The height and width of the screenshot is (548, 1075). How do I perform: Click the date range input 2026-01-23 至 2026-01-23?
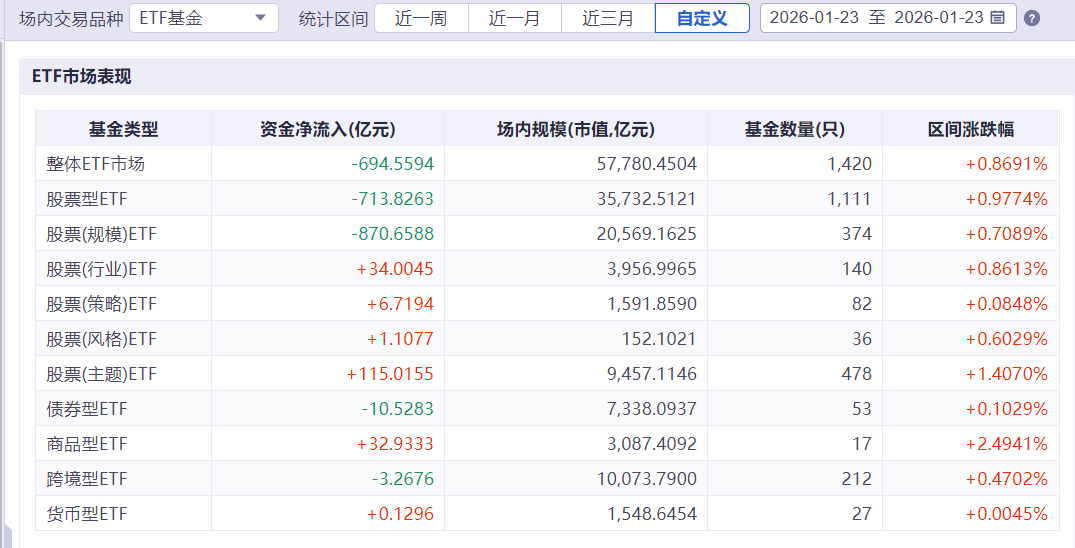(888, 18)
